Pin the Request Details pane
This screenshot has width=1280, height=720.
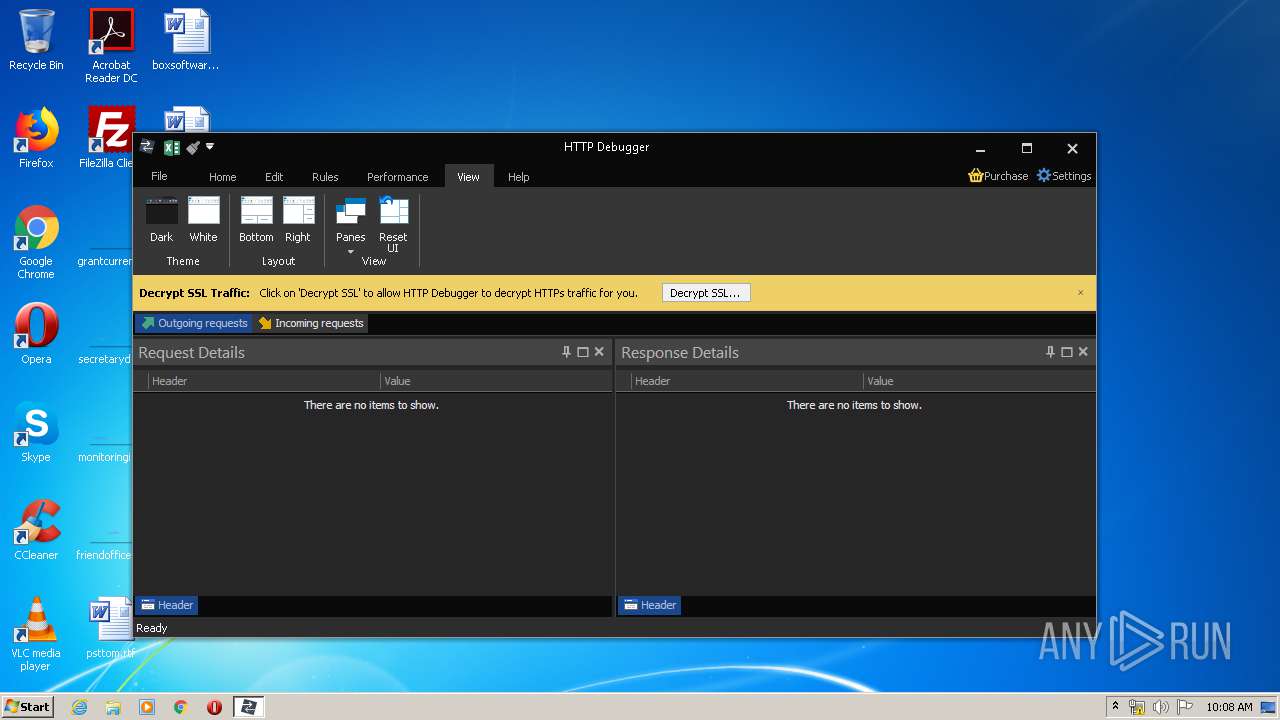click(566, 352)
